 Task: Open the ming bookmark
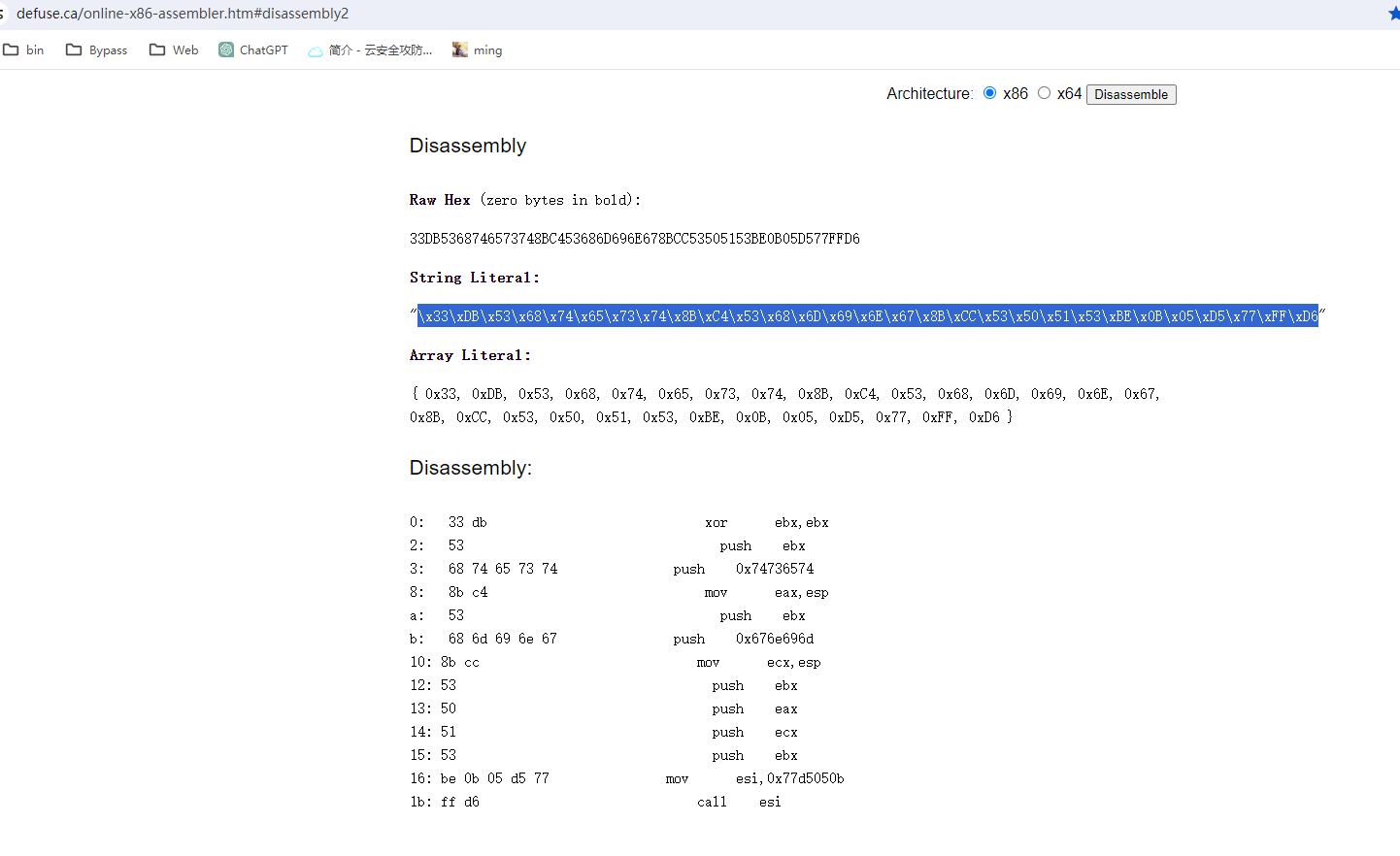(x=477, y=50)
